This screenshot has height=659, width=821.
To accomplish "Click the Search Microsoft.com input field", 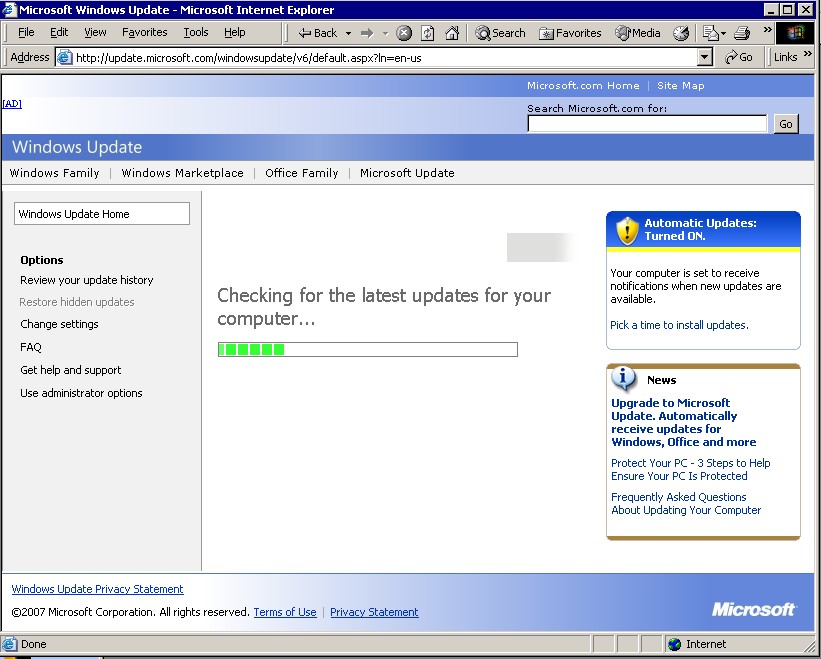I will [647, 124].
